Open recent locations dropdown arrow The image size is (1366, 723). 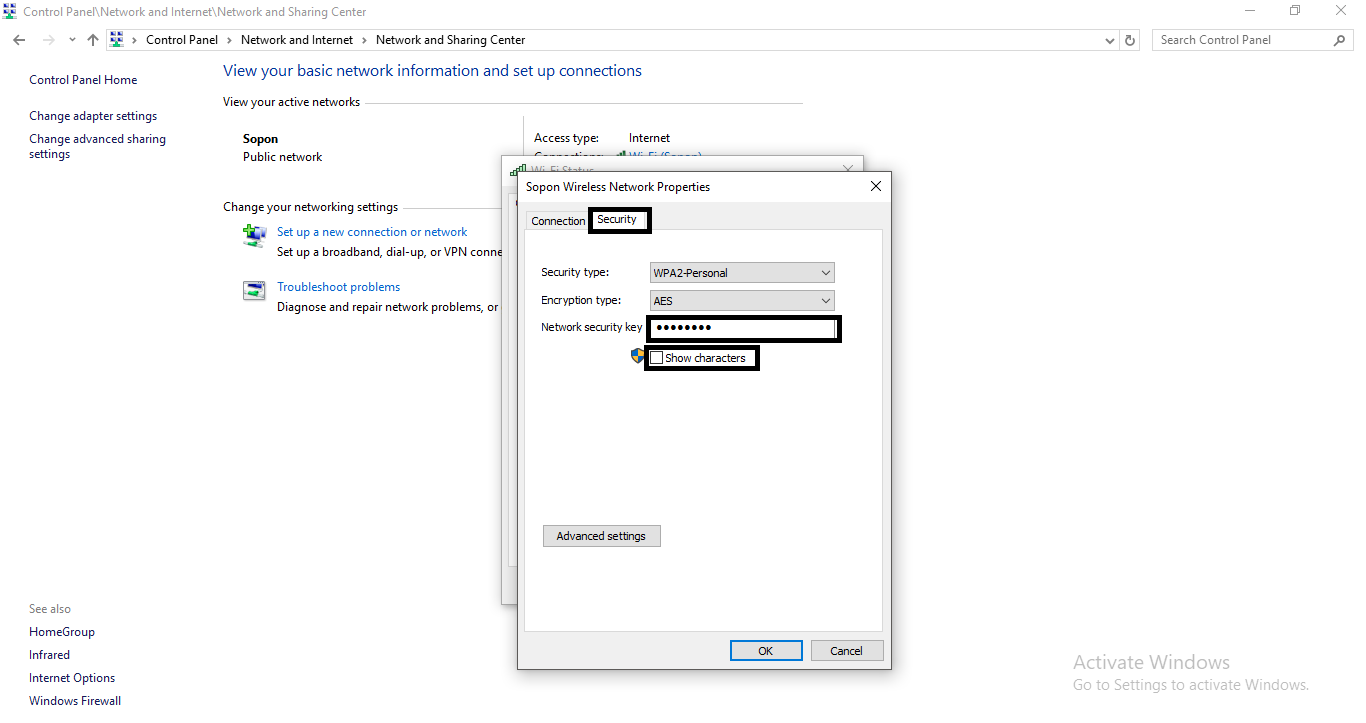pos(72,40)
